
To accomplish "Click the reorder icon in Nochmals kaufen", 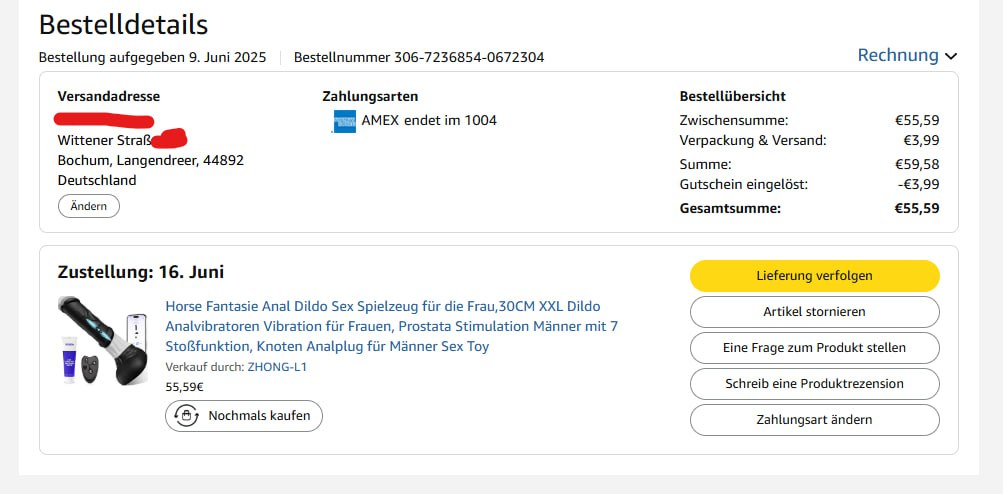I will point(186,415).
